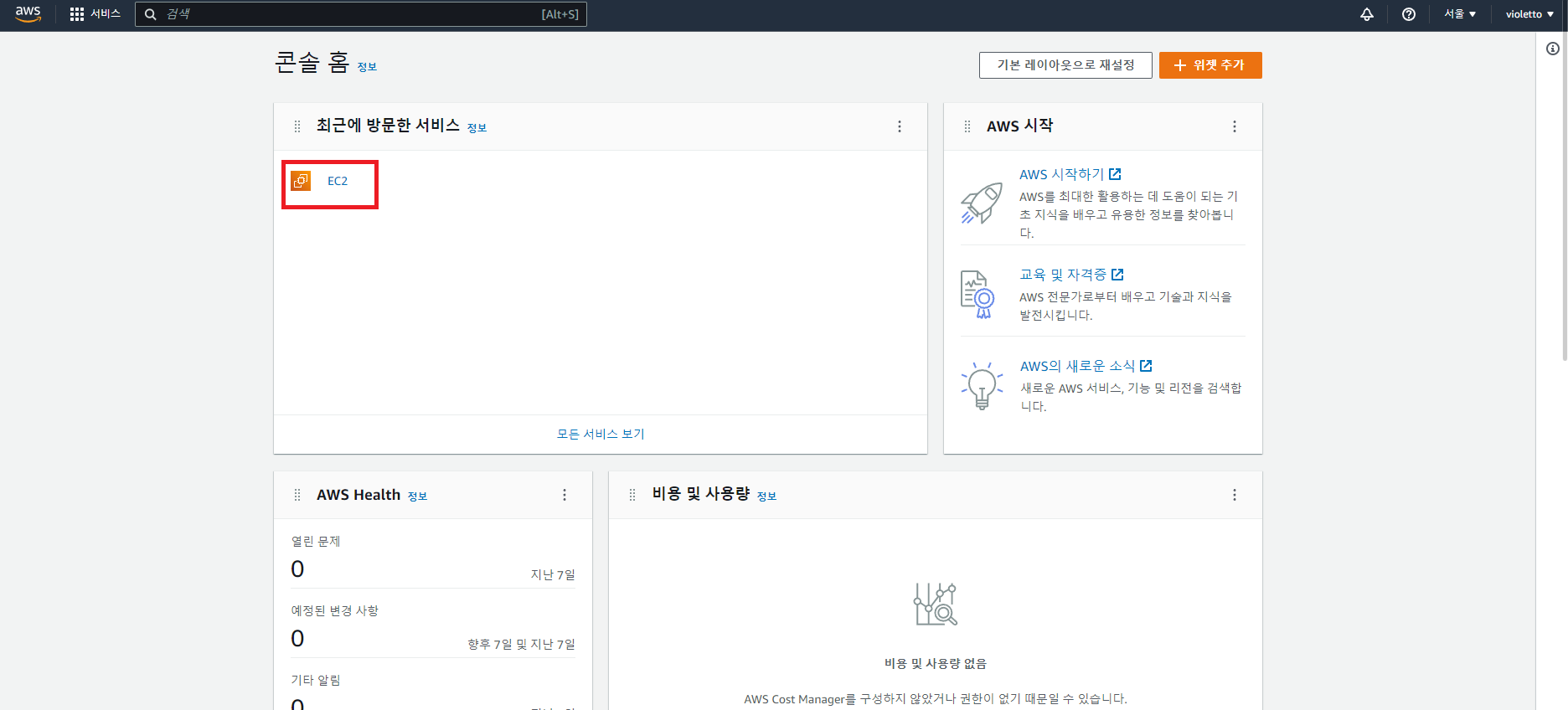Click 정보 link next to 최근에 방문한 서비스
The image size is (1568, 710).
477,128
